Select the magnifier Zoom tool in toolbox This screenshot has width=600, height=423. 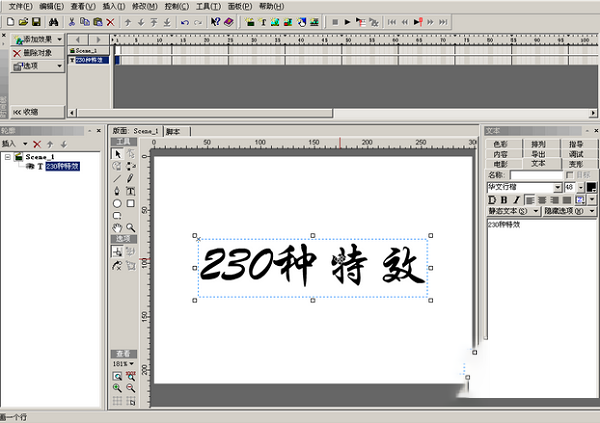point(130,228)
